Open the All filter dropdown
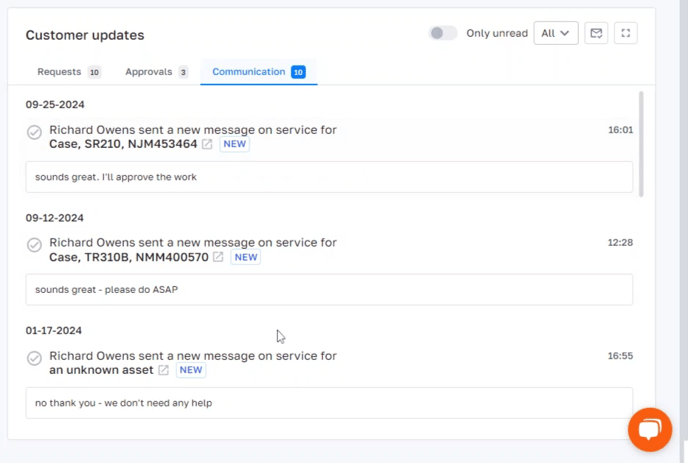This screenshot has width=688, height=463. coord(555,33)
